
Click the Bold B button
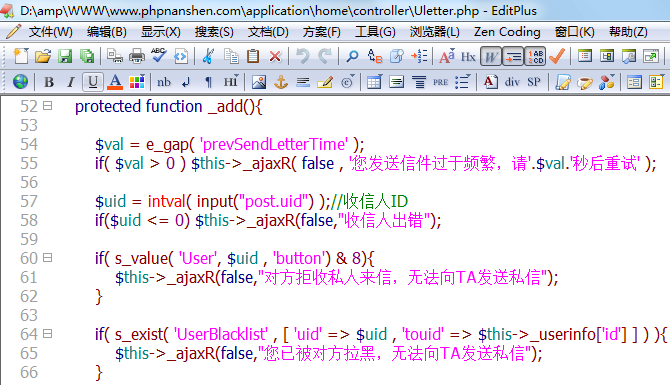[49, 82]
